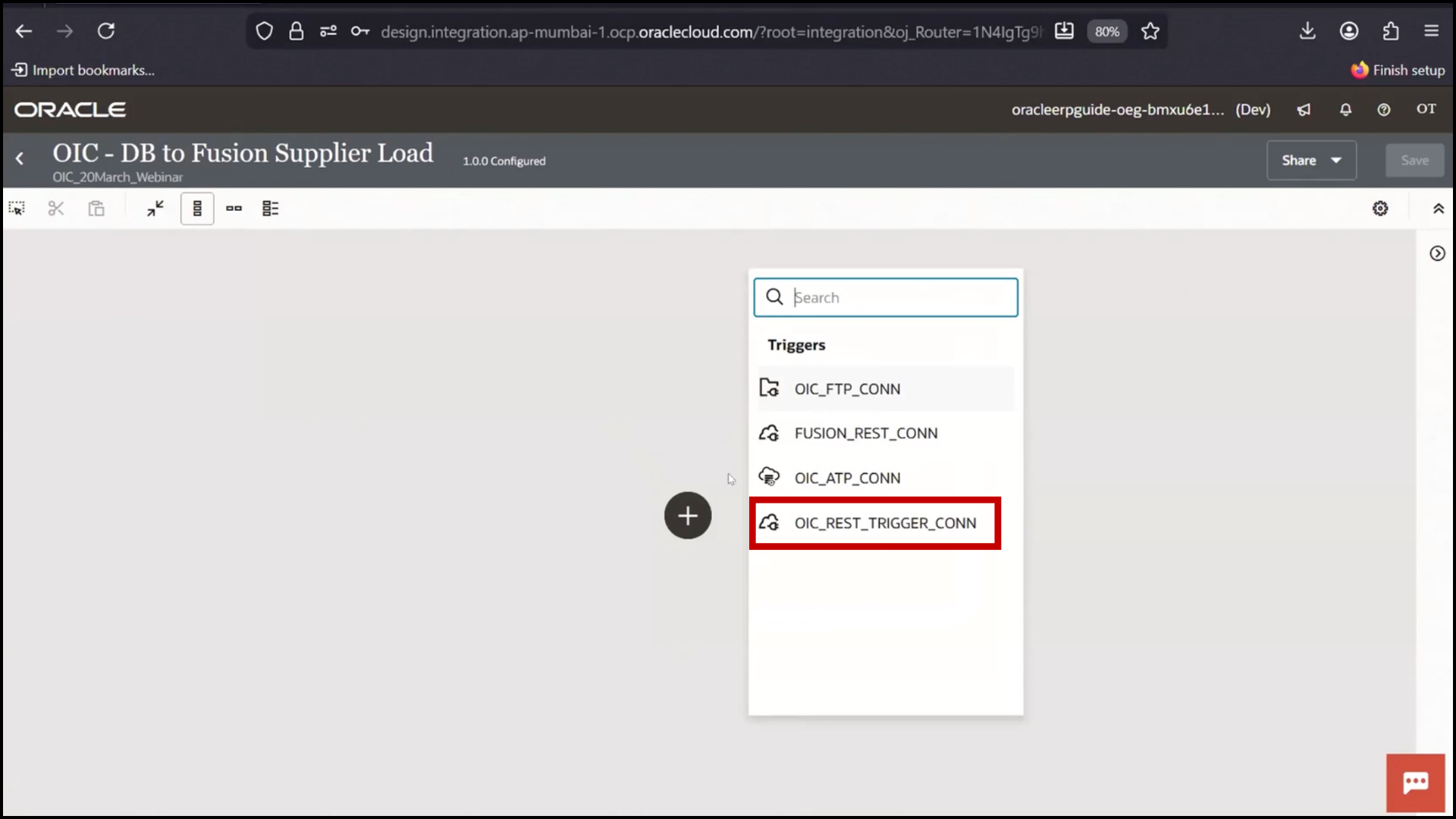This screenshot has width=1456, height=819.
Task: Switch to pseudo-code list view
Action: (x=271, y=209)
